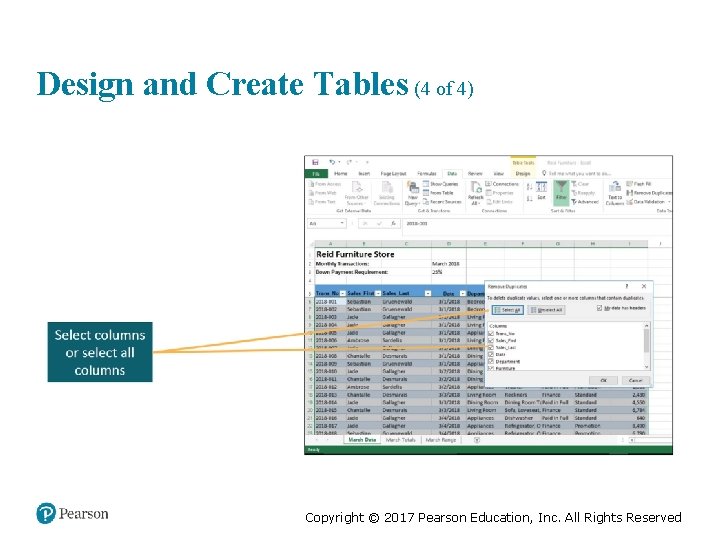720x540 pixels.
Task: Open the Sales_Last column filter dropdown
Action: click(428, 293)
